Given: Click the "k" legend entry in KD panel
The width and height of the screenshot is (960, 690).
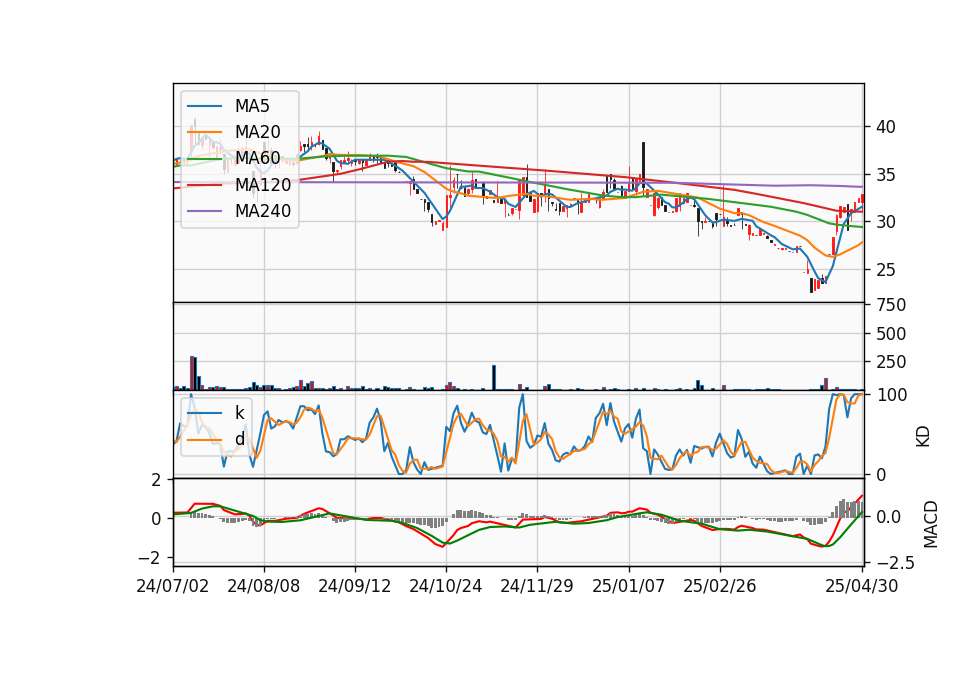Looking at the screenshot, I should click(x=239, y=413).
